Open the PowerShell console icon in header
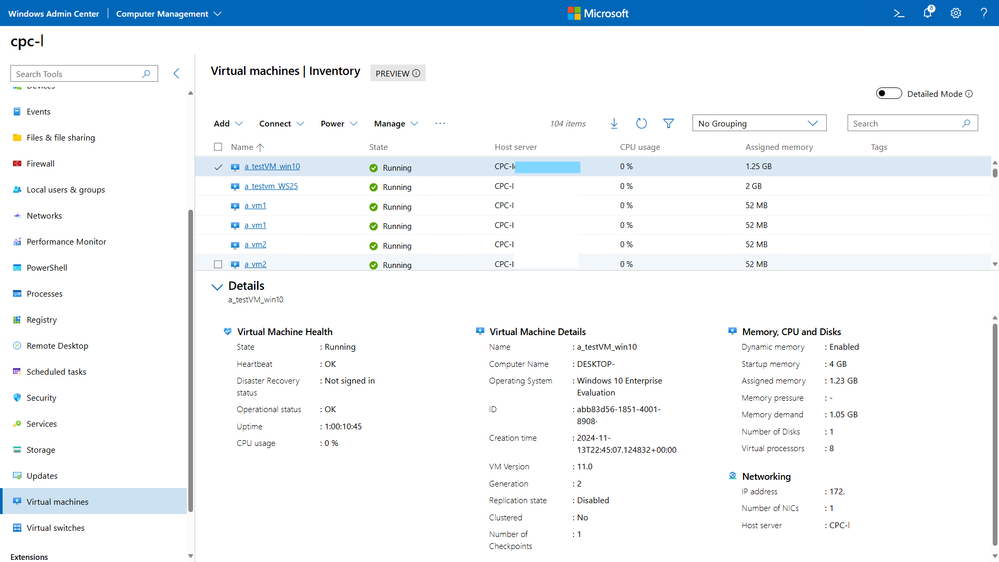This screenshot has height=562, width=999. pos(899,13)
